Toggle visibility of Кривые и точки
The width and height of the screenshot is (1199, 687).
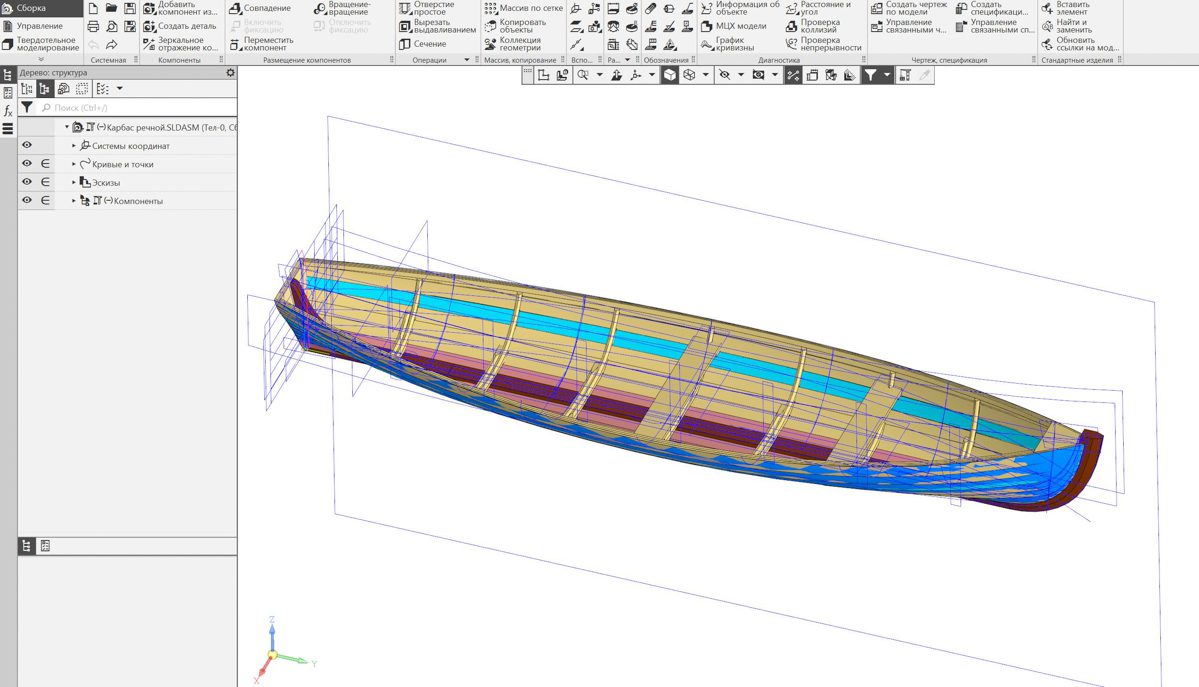pos(27,164)
